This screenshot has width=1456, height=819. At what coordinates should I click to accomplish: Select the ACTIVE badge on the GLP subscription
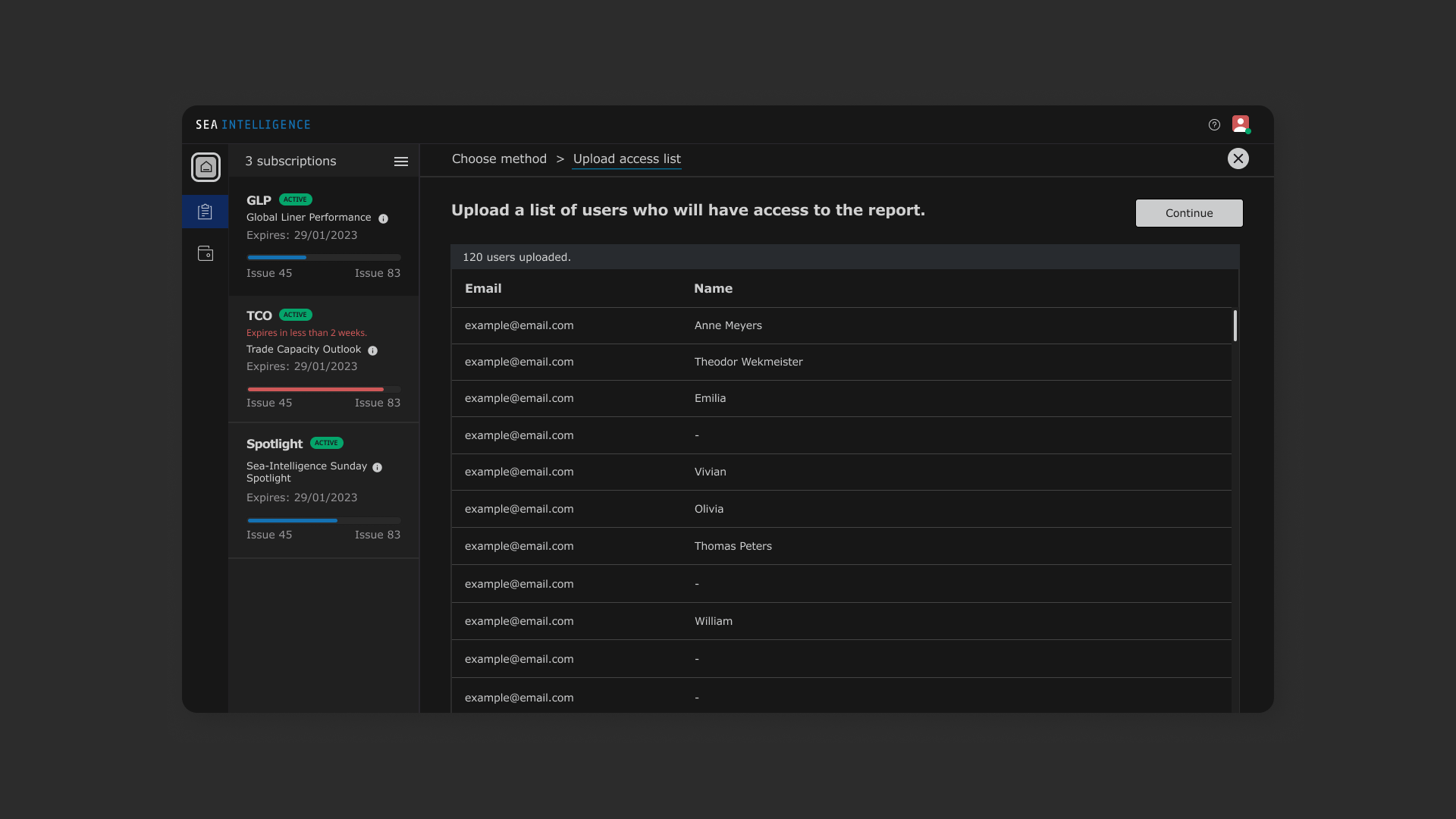coord(295,199)
